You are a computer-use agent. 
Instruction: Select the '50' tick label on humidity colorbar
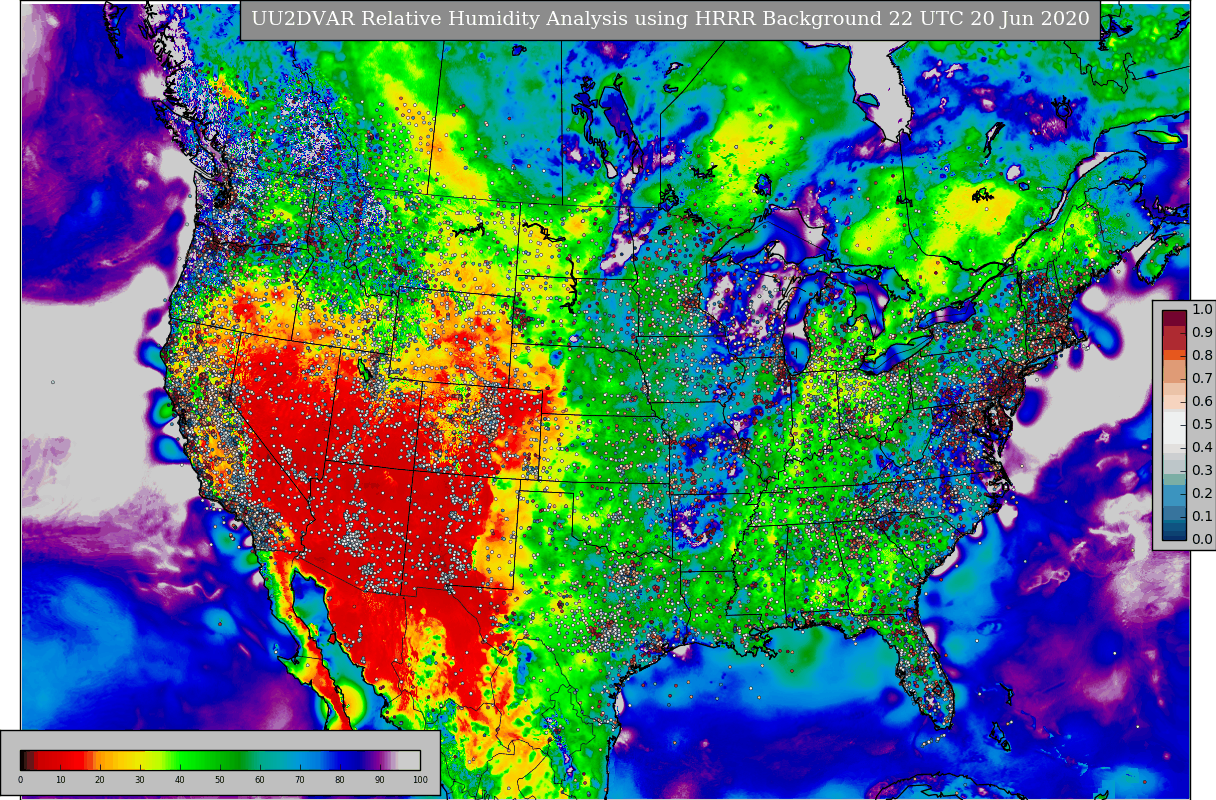220,780
